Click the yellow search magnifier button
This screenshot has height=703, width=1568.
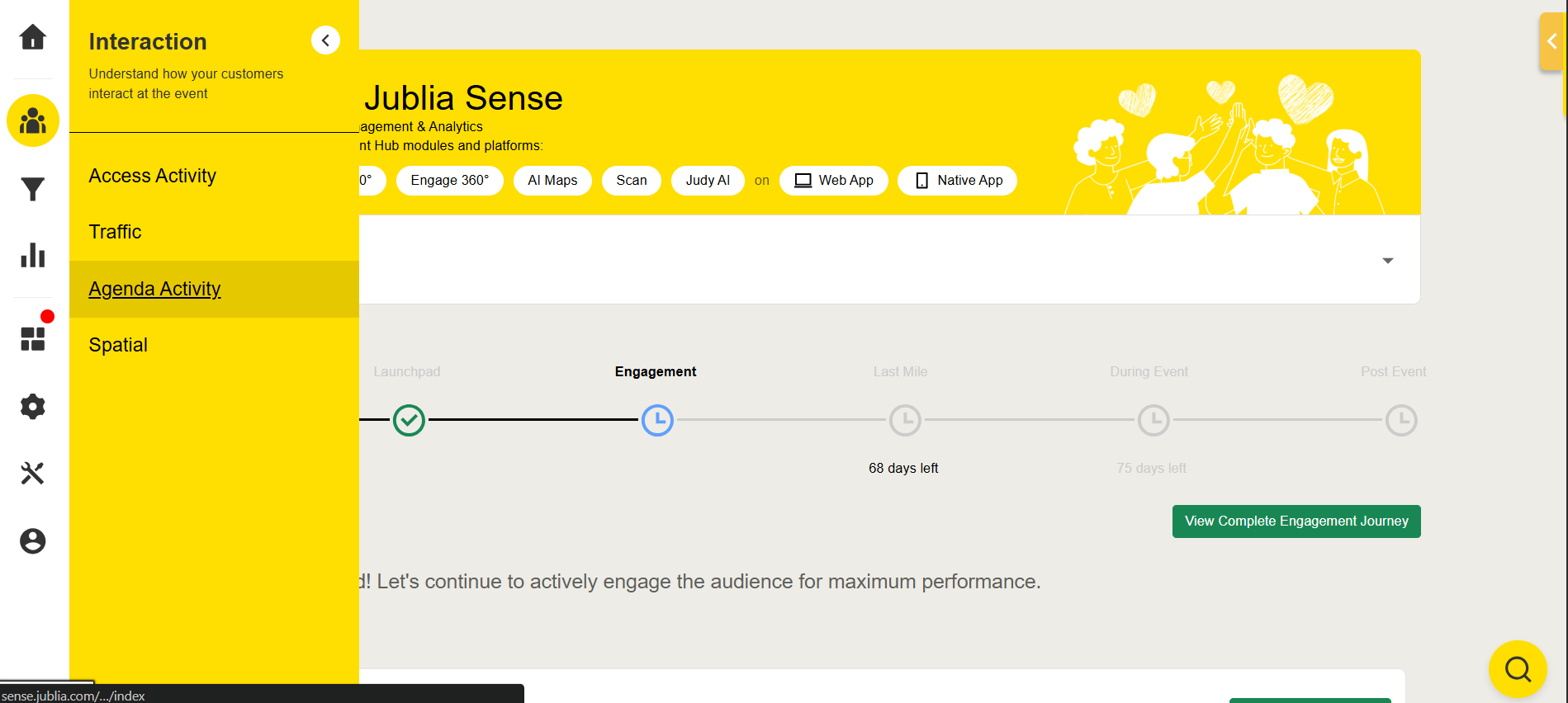click(1518, 669)
